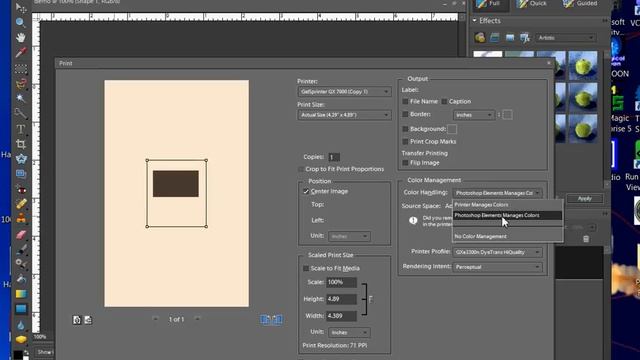Select the Paint Bucket tool
This screenshot has width=640, height=360.
[x=20, y=279]
